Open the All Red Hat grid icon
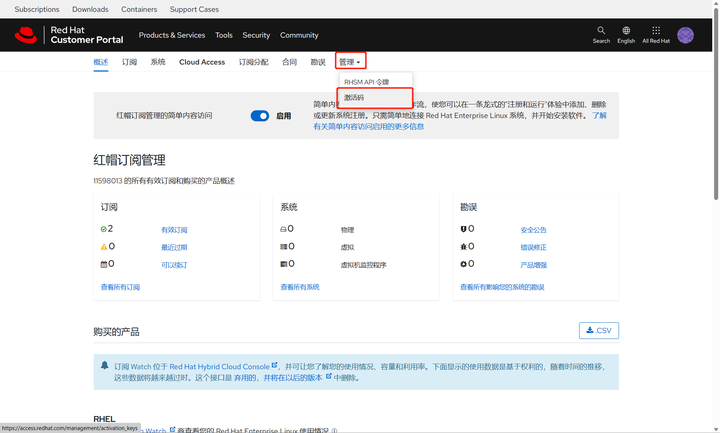Screen dimensions: 720x433 (x=656, y=30)
